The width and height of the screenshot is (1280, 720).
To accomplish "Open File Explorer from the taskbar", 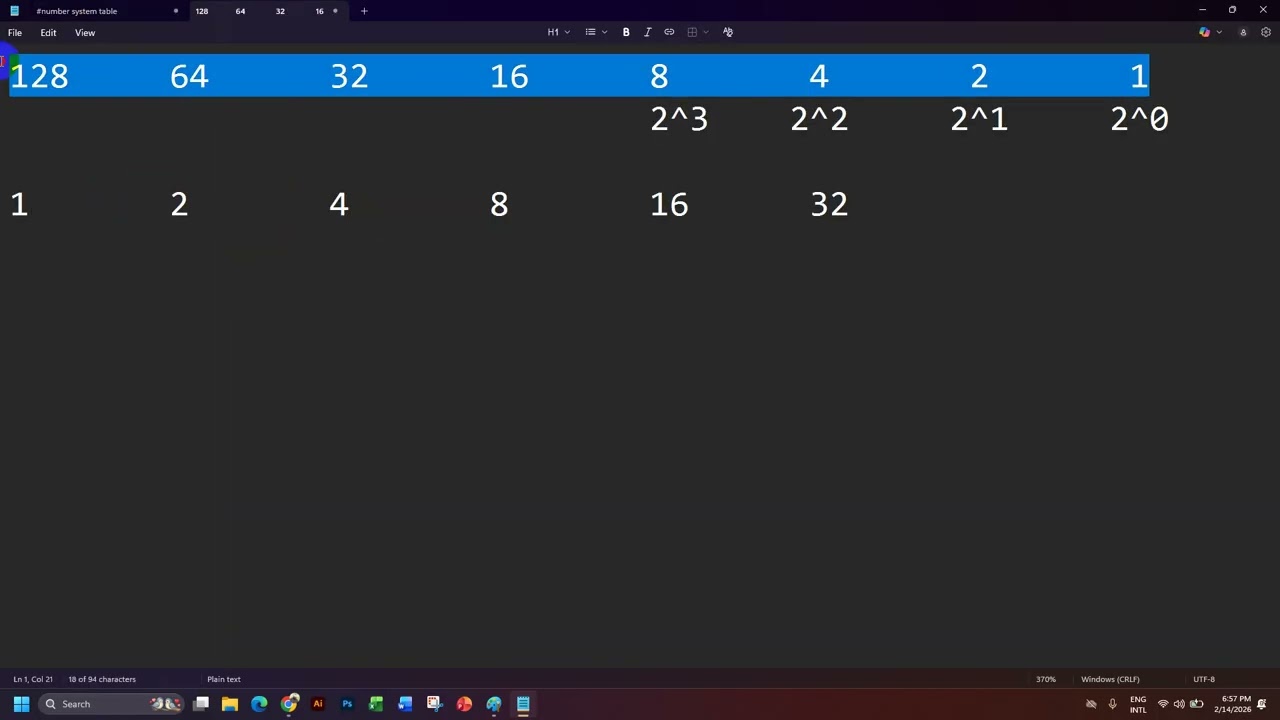I will point(230,704).
